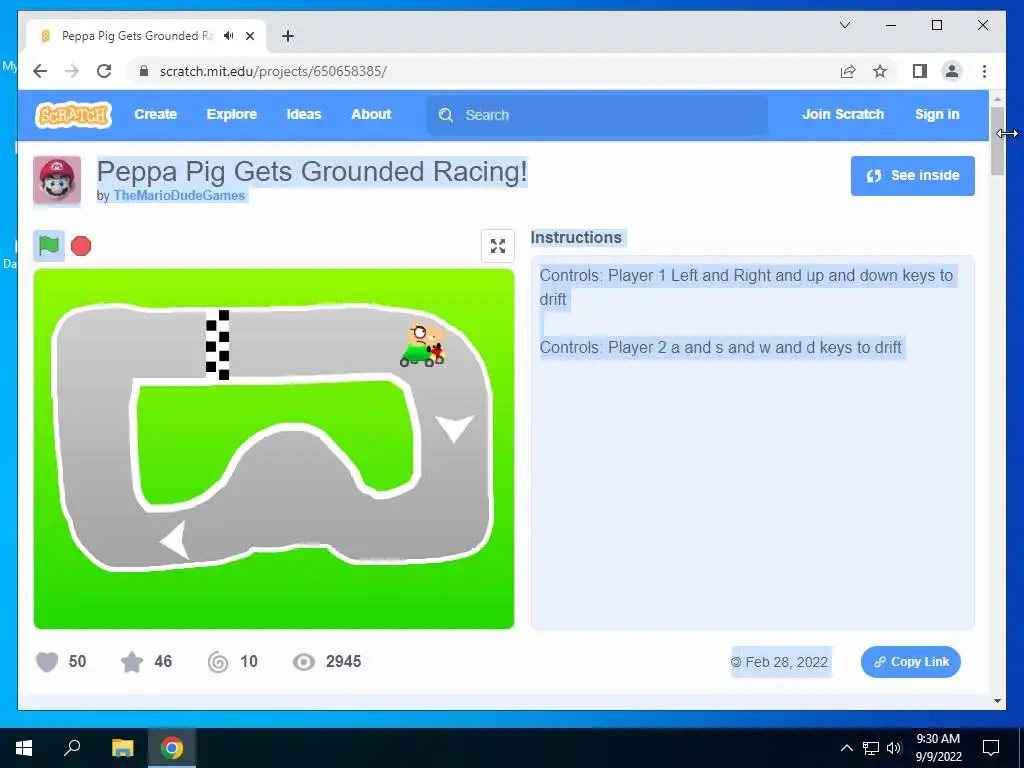Click the project title text

point(312,172)
